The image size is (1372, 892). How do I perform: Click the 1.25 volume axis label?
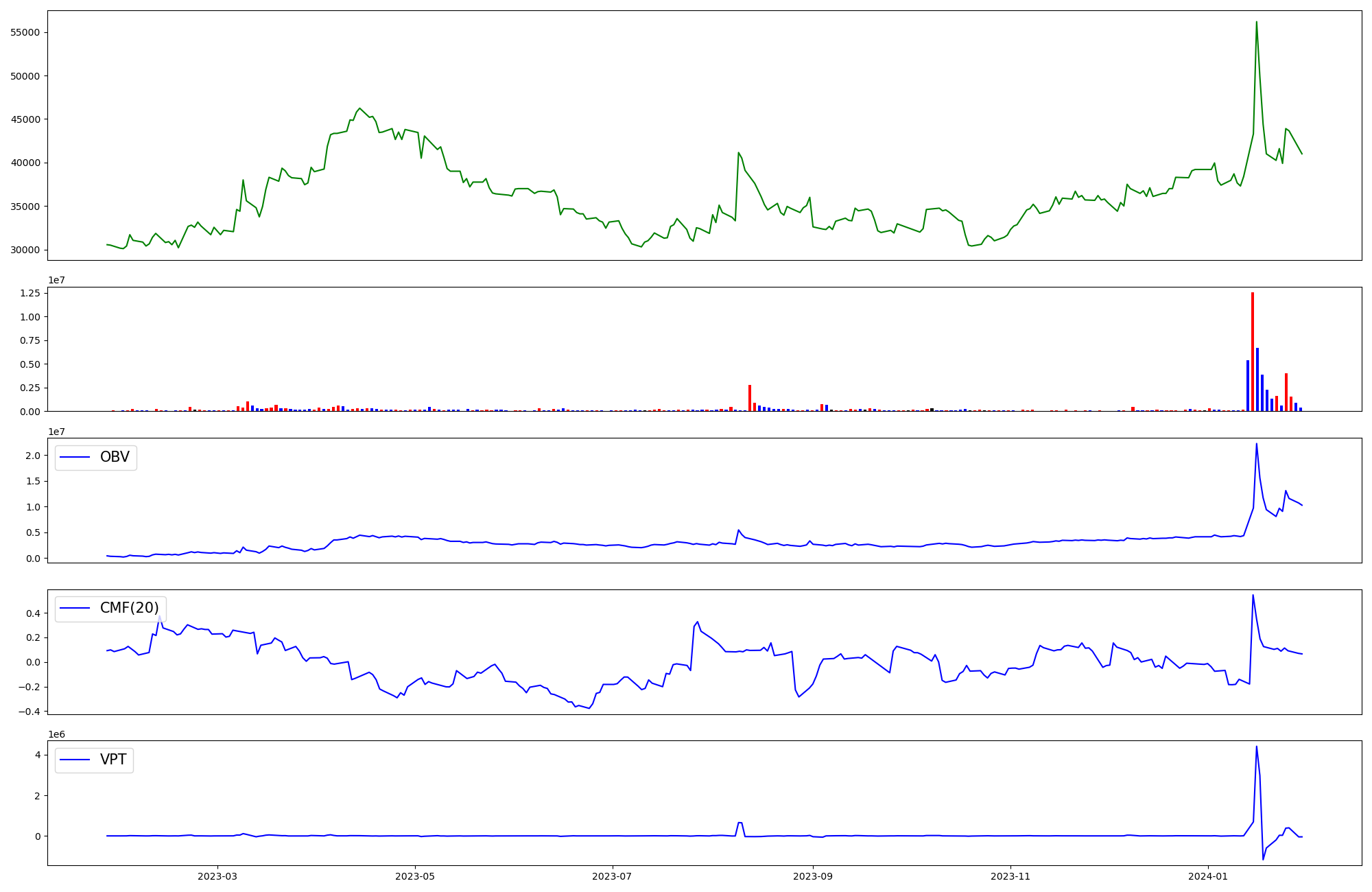[x=29, y=293]
